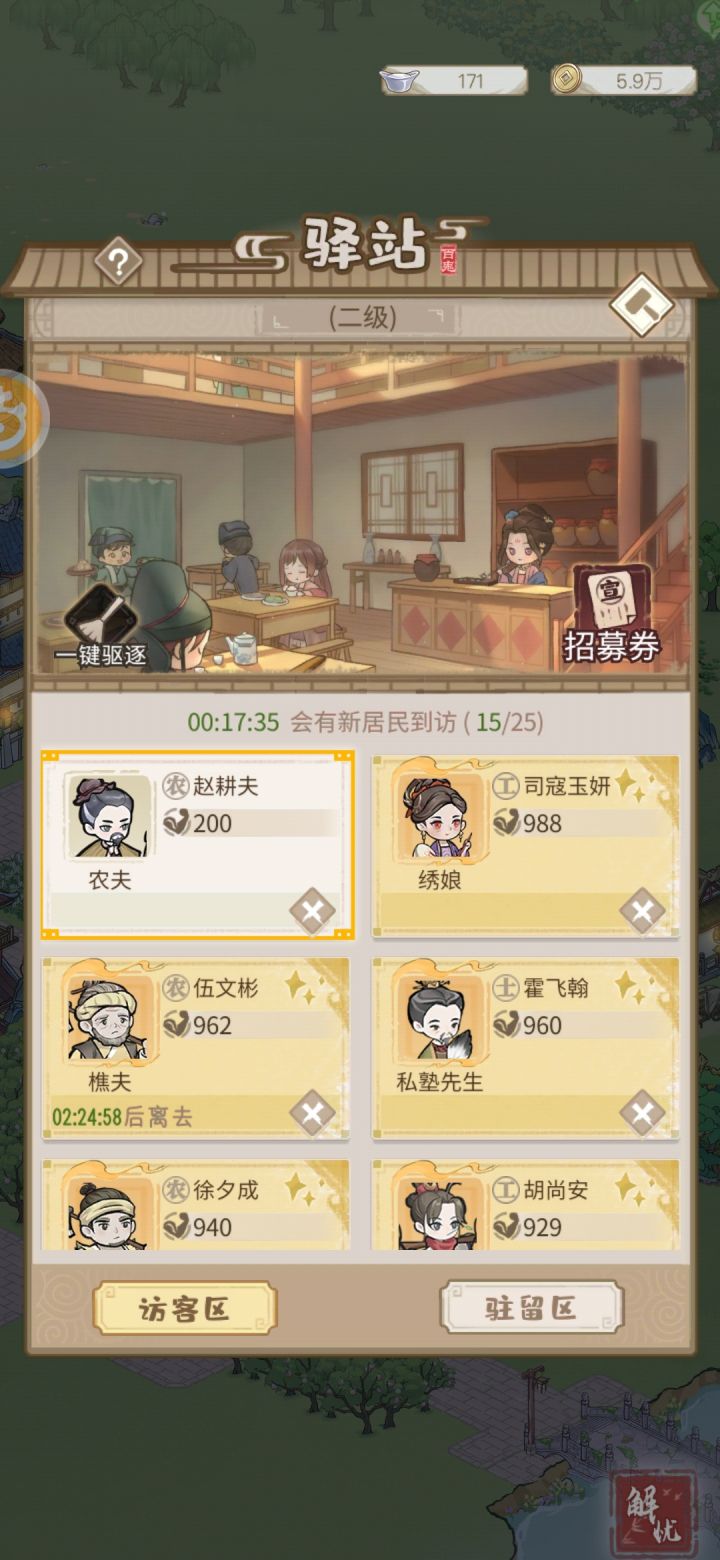
Task: Tap the silver ingot currency icon
Action: coord(400,81)
